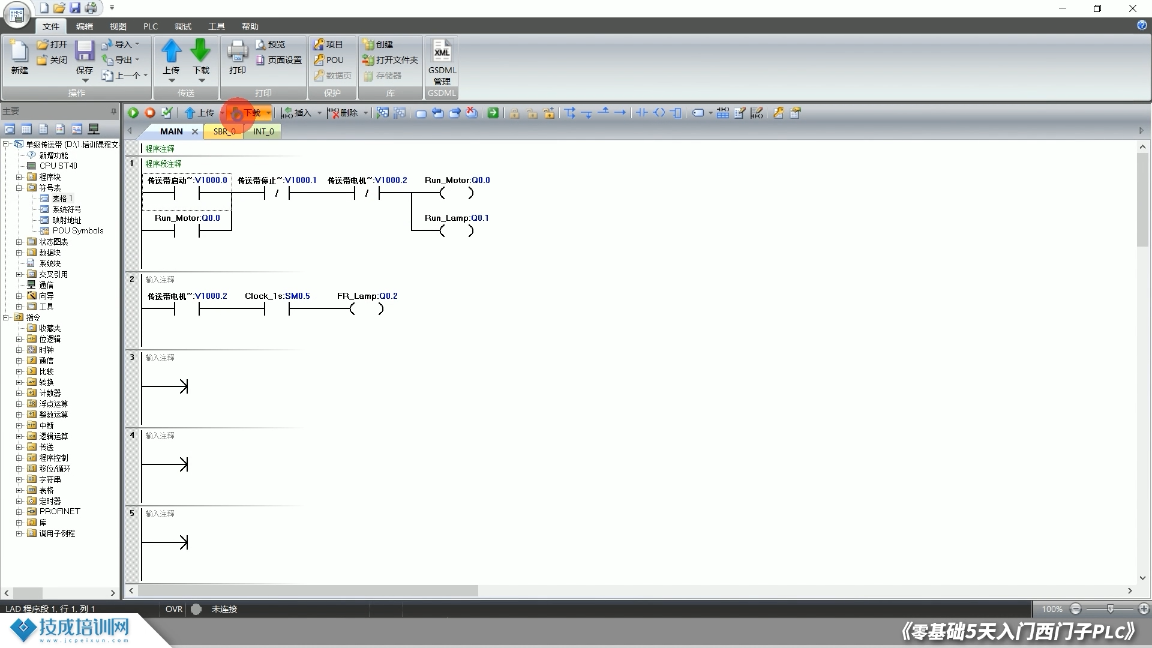
Task: Click the zoom-in plus button in status bar
Action: 1144,609
